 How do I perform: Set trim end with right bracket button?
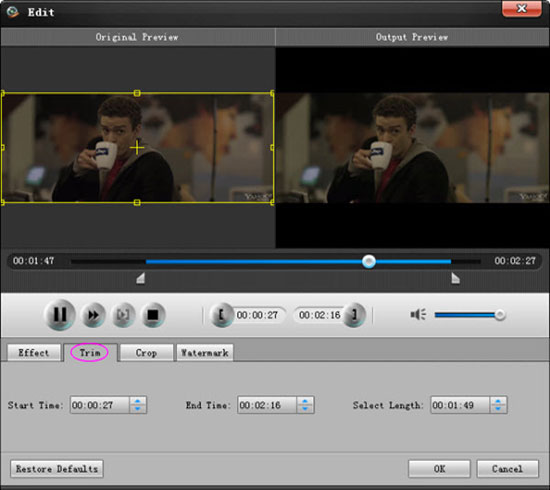[354, 315]
